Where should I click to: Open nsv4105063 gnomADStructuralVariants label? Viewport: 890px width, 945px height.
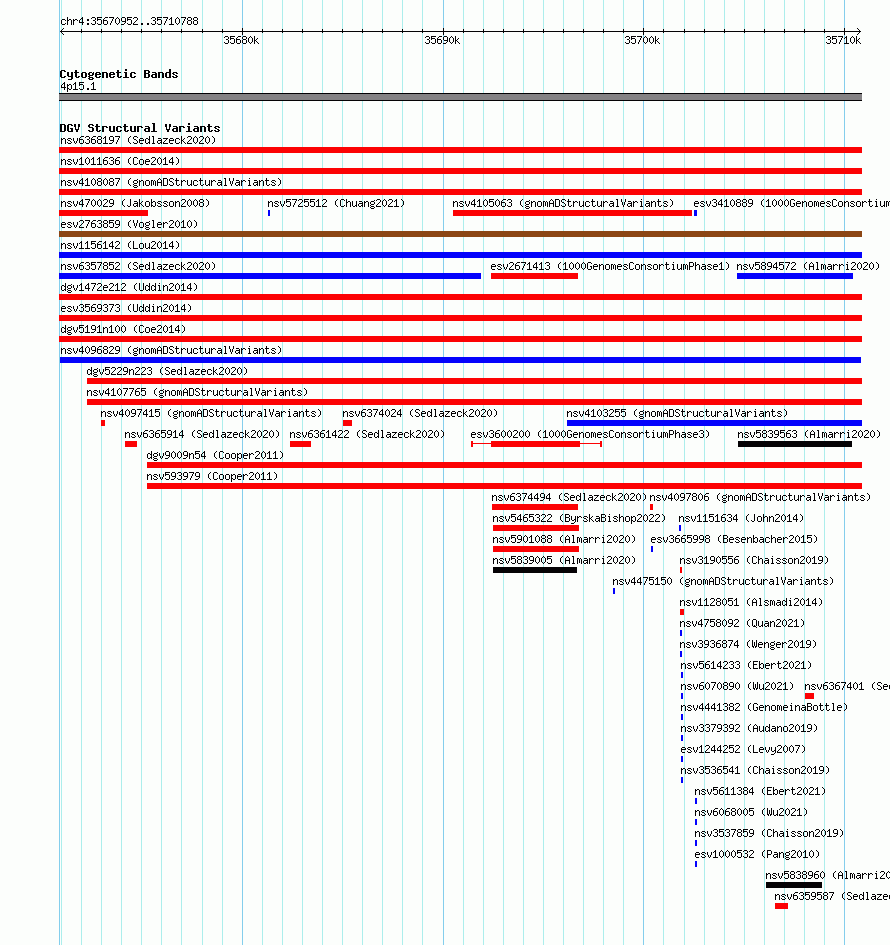pos(563,203)
